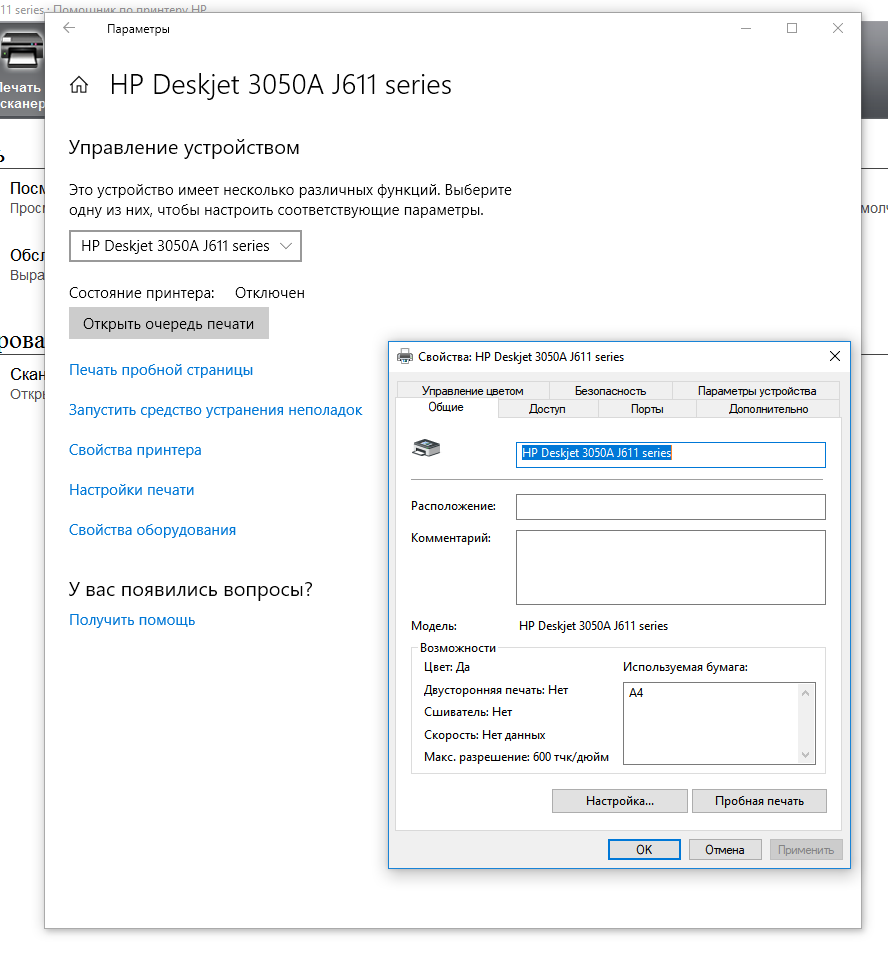
Task: Click the Сшиватель: Нет text
Action: [468, 712]
